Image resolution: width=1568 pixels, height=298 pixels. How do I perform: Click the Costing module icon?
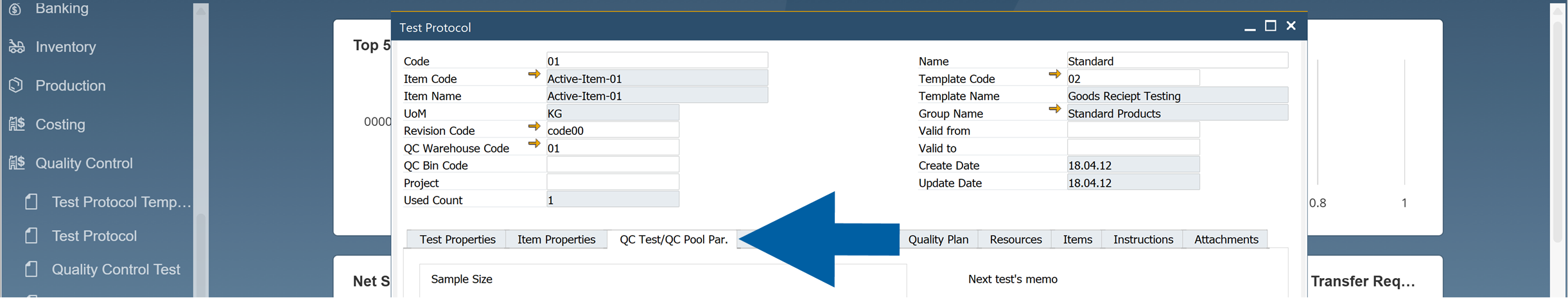tap(17, 124)
